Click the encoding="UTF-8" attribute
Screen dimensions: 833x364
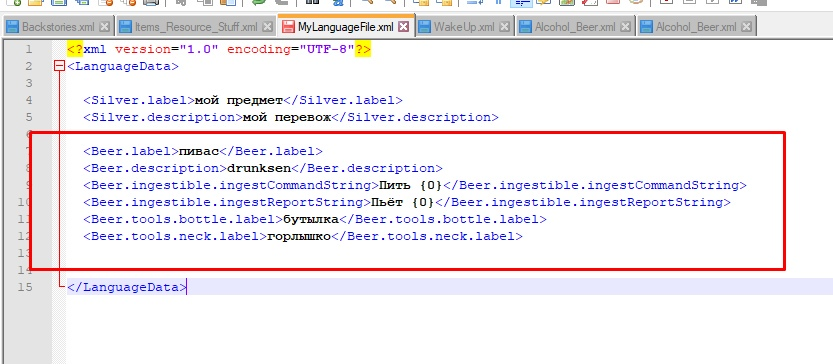291,49
